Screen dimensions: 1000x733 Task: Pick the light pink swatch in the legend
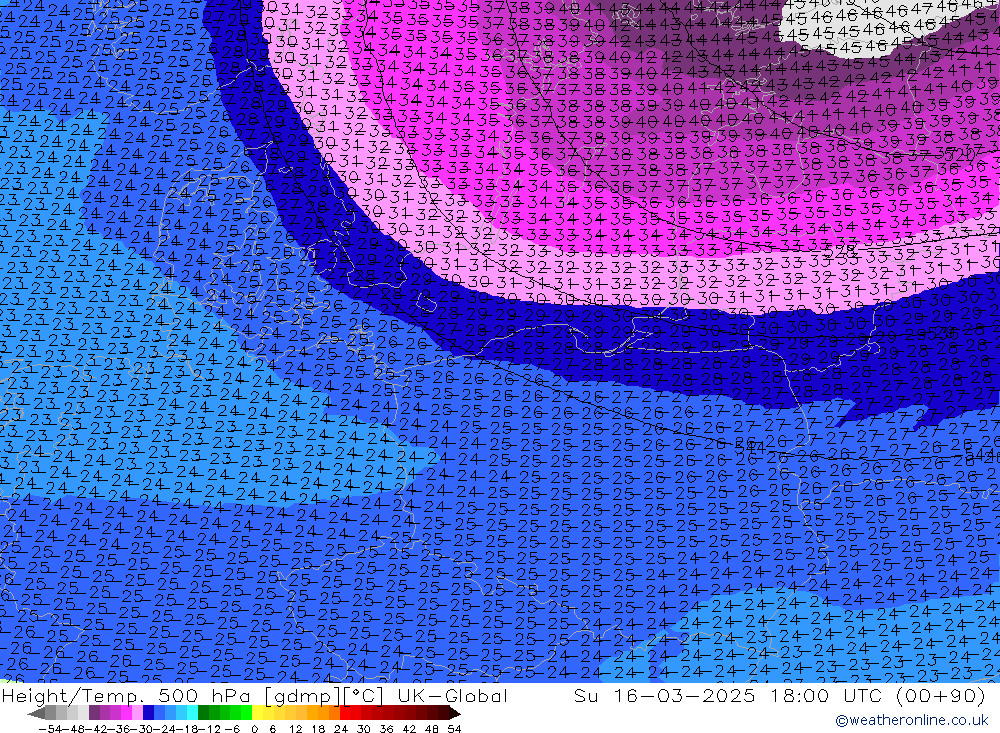click(137, 714)
